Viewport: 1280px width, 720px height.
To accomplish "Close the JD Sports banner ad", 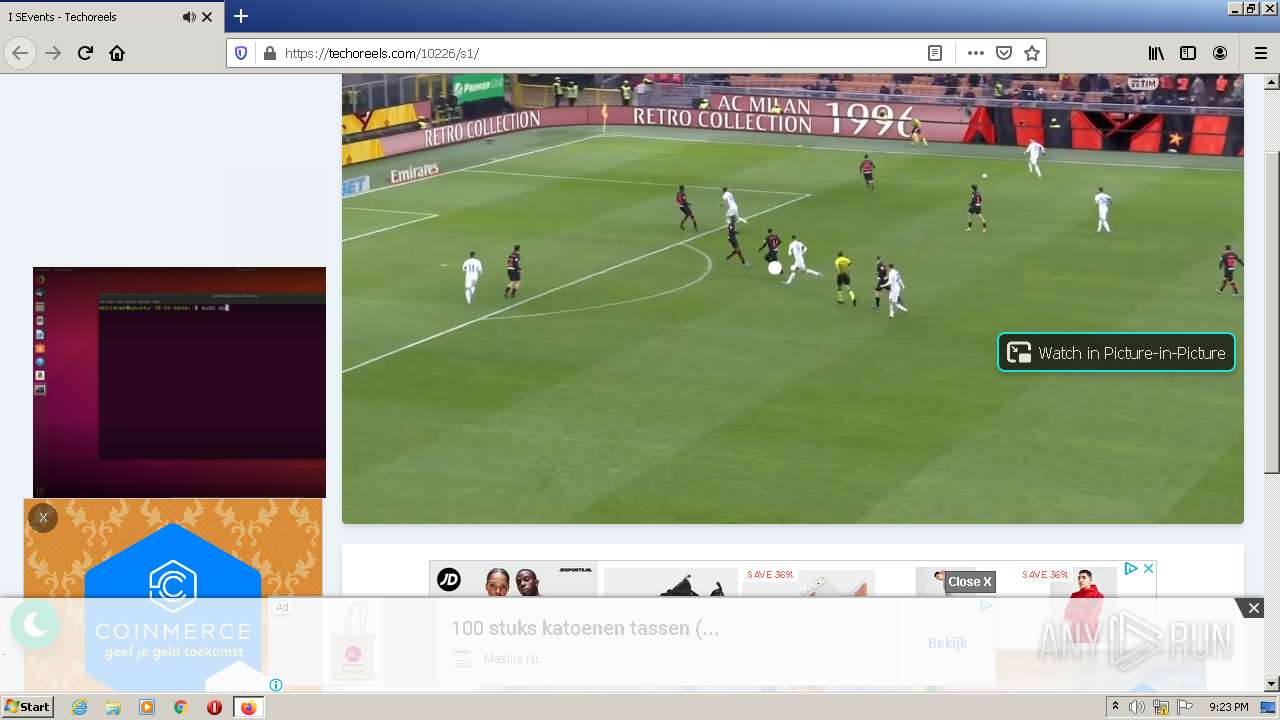I will [1149, 568].
